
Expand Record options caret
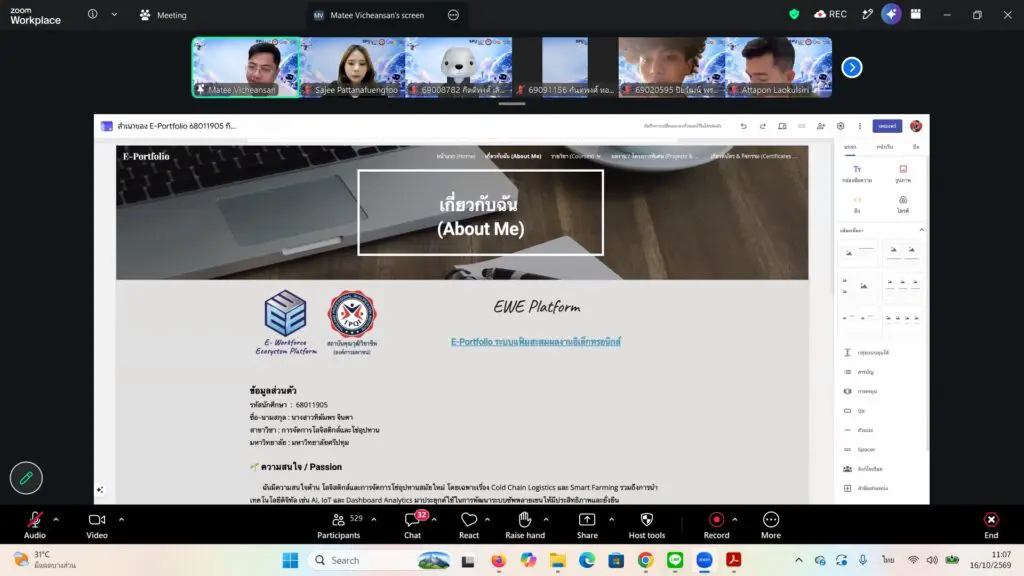[735, 520]
